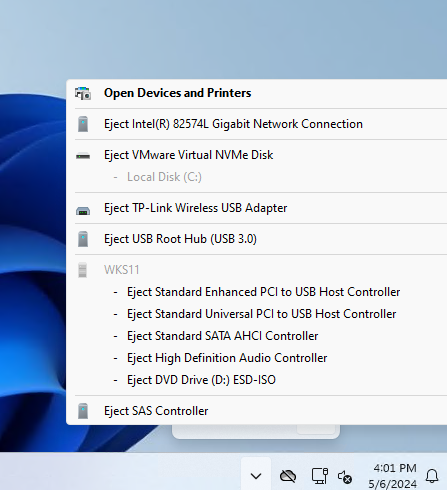Open Devices and Printers from menu
Viewport: 447px width, 490px height.
pyautogui.click(x=177, y=93)
